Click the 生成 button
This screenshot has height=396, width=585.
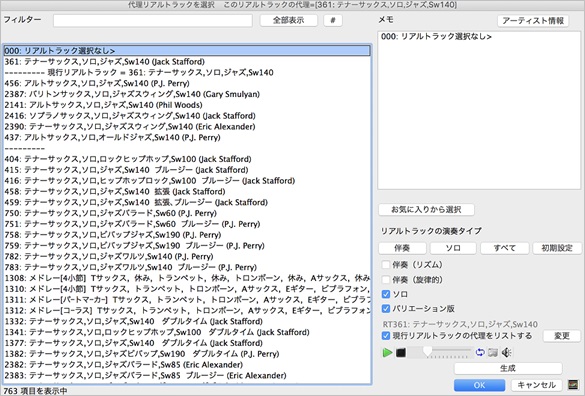tap(508, 368)
